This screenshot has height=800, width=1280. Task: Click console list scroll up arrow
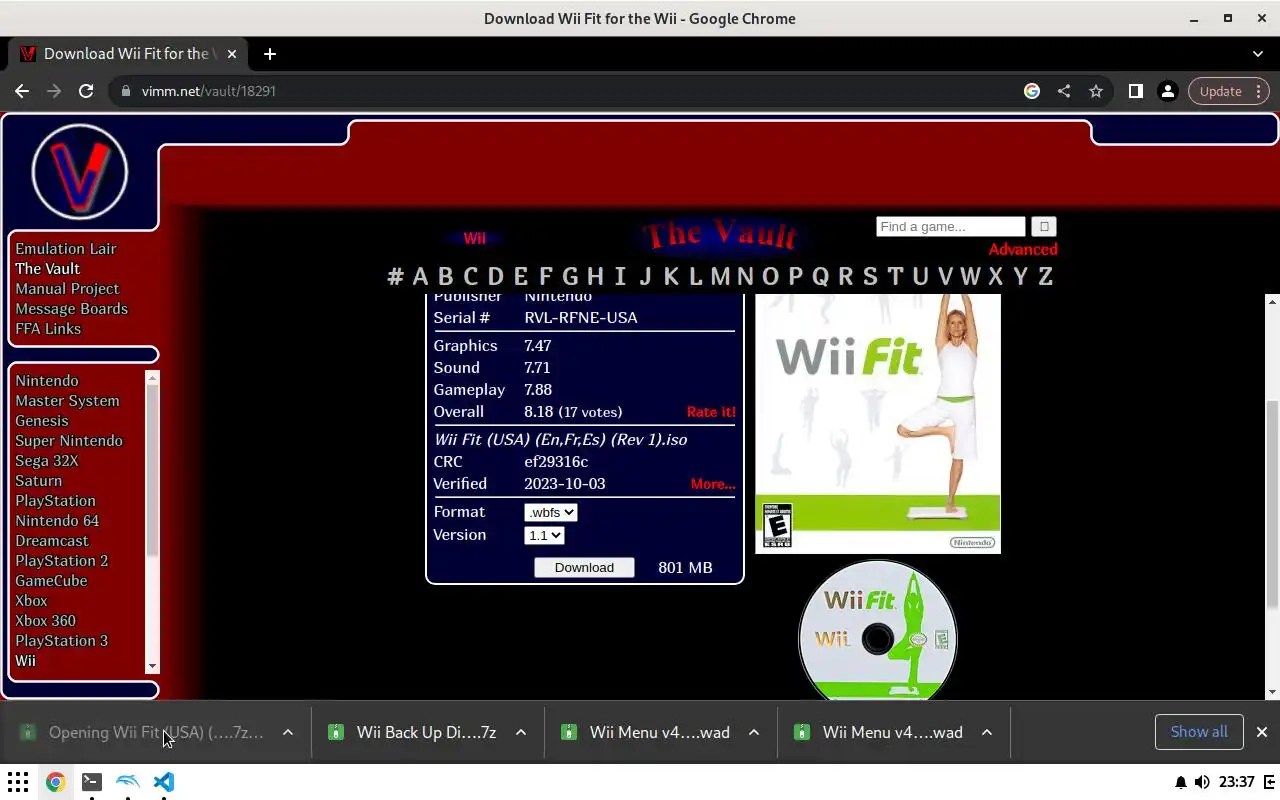pos(152,377)
